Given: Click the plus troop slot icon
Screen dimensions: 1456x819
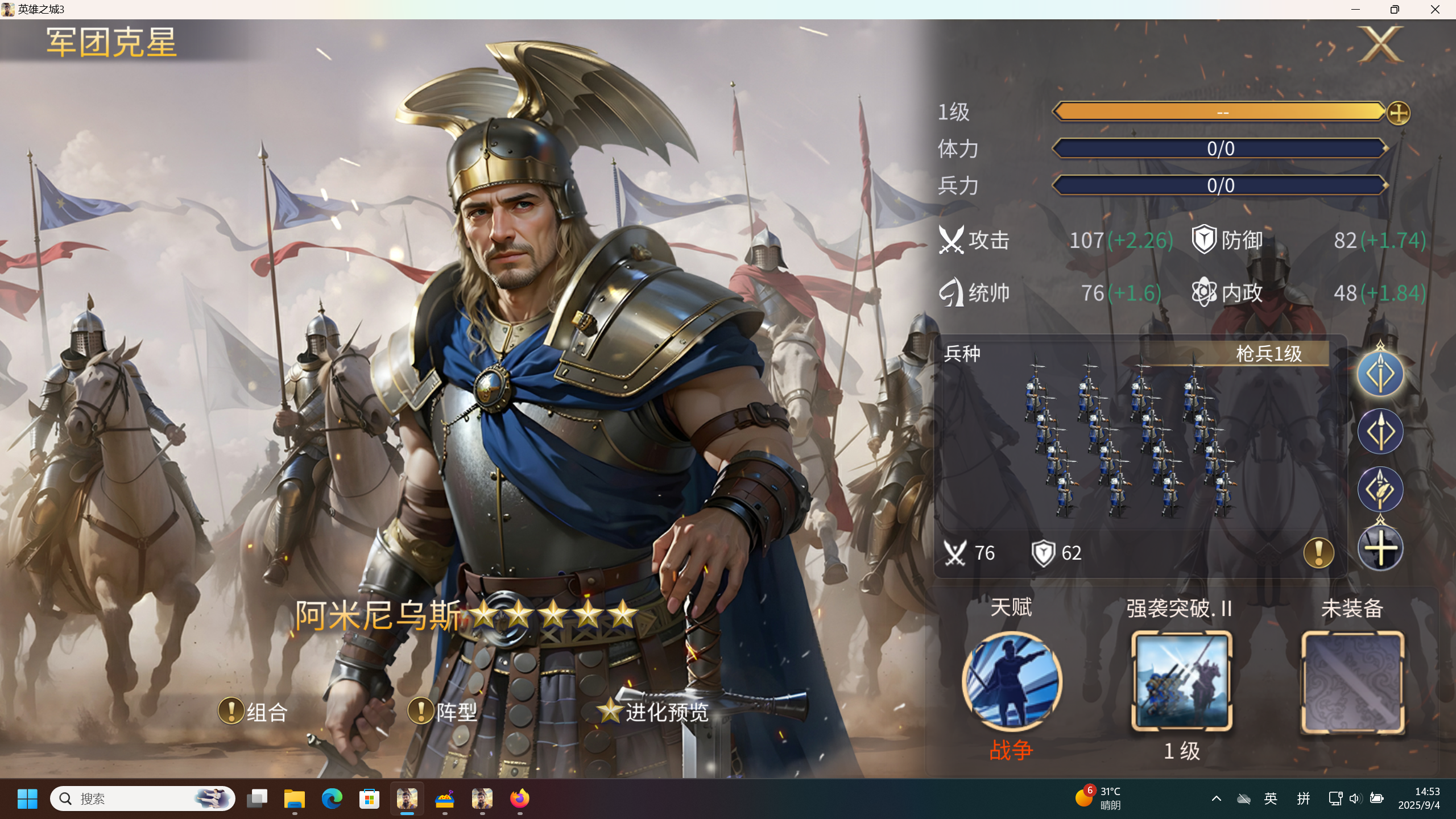Looking at the screenshot, I should [x=1380, y=548].
